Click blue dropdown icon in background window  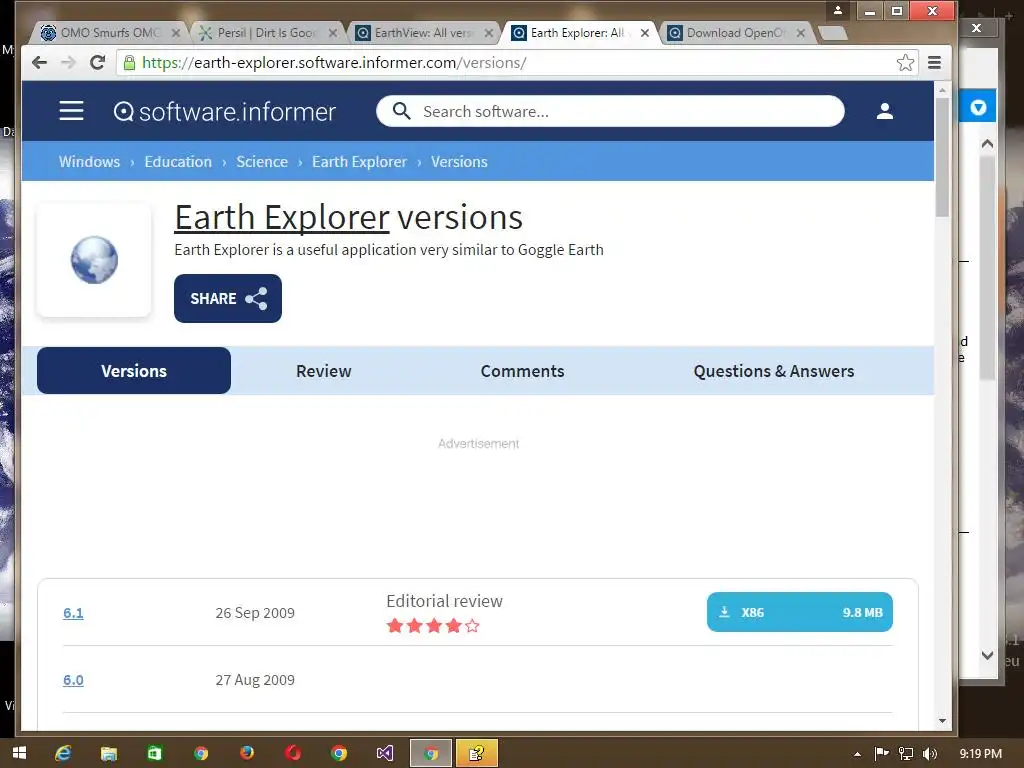978,106
